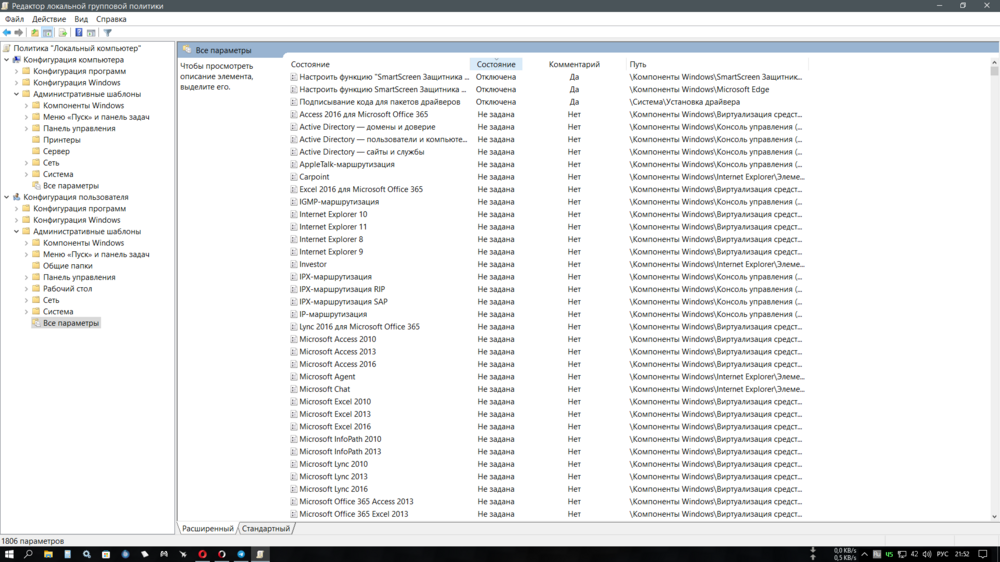Viewport: 1000px width, 562px height.
Task: Click the volume speaker icon in tray
Action: [927, 554]
